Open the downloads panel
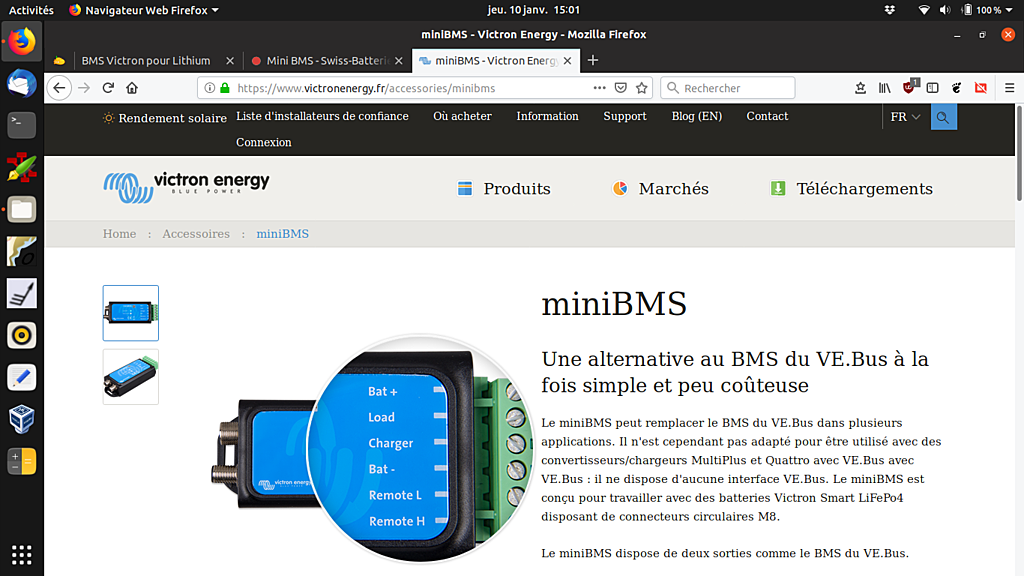The image size is (1024, 576). (x=860, y=88)
